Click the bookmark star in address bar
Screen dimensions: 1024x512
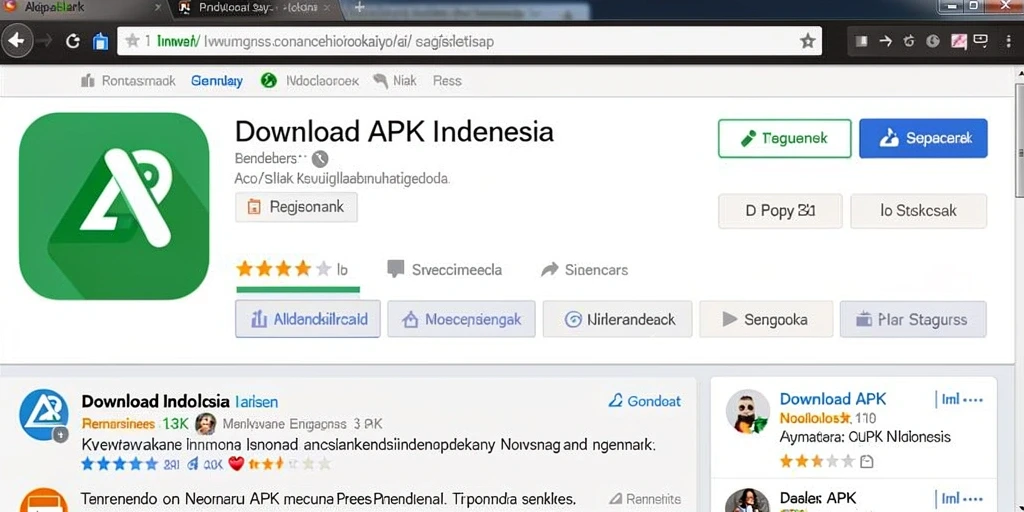tap(808, 41)
